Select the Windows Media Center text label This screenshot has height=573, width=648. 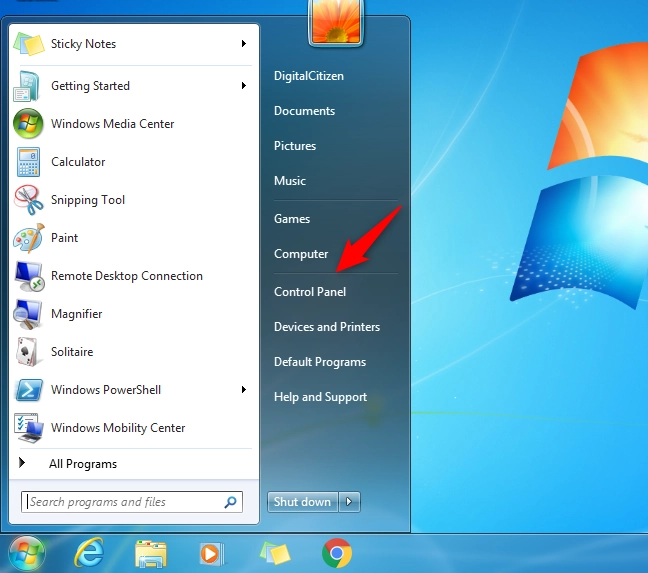[112, 124]
